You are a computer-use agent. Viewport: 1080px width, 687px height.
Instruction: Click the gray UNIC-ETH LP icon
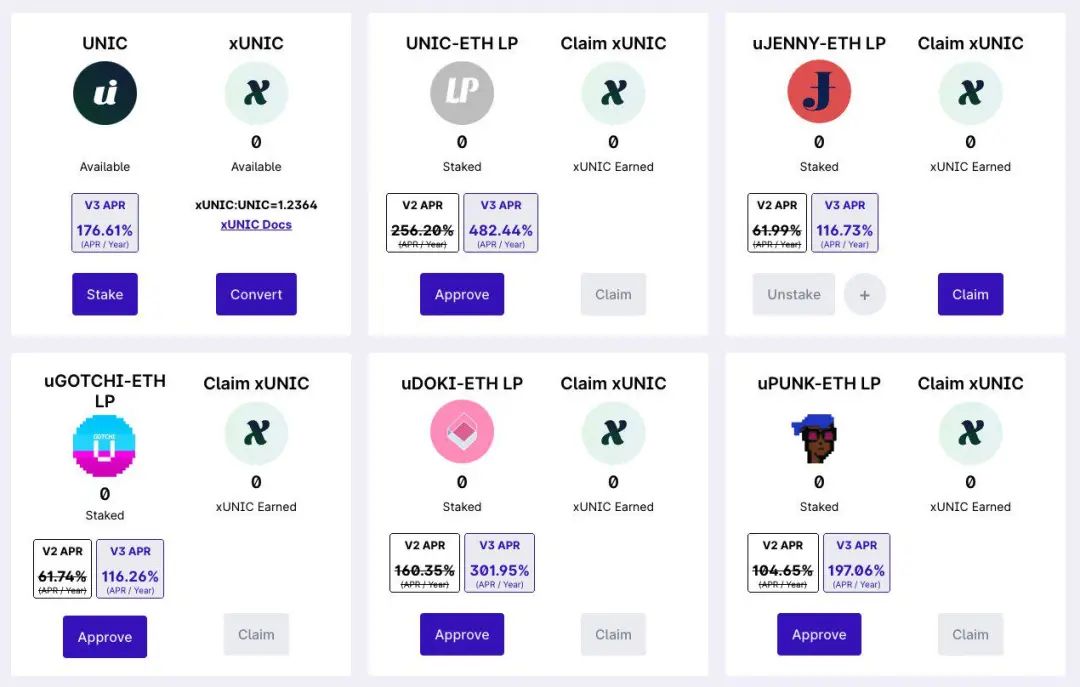pyautogui.click(x=462, y=93)
